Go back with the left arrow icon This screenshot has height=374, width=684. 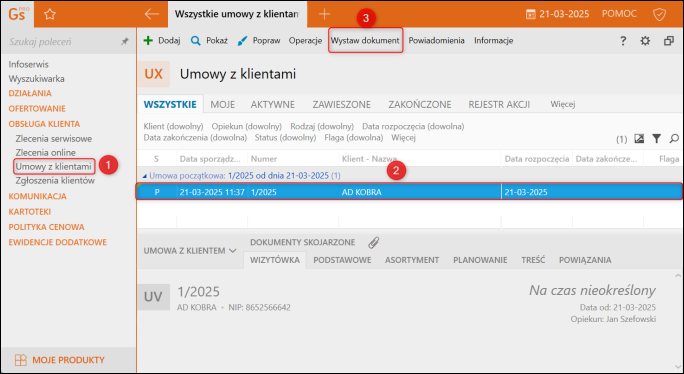click(152, 14)
